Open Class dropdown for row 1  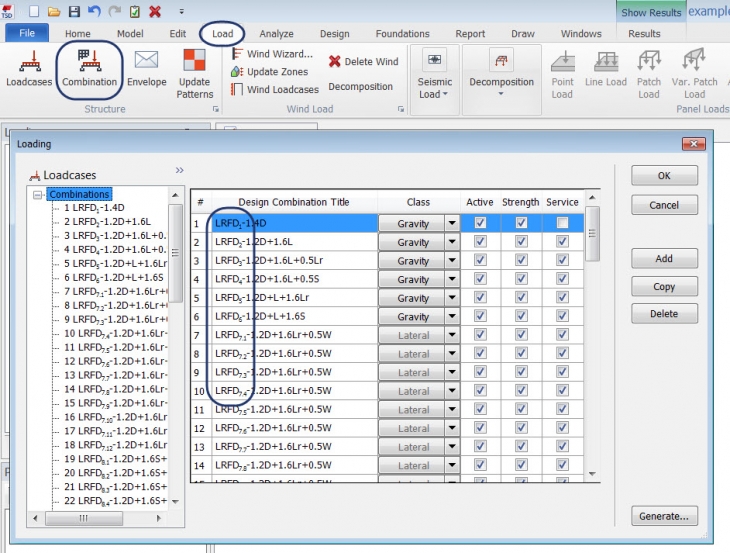click(451, 224)
